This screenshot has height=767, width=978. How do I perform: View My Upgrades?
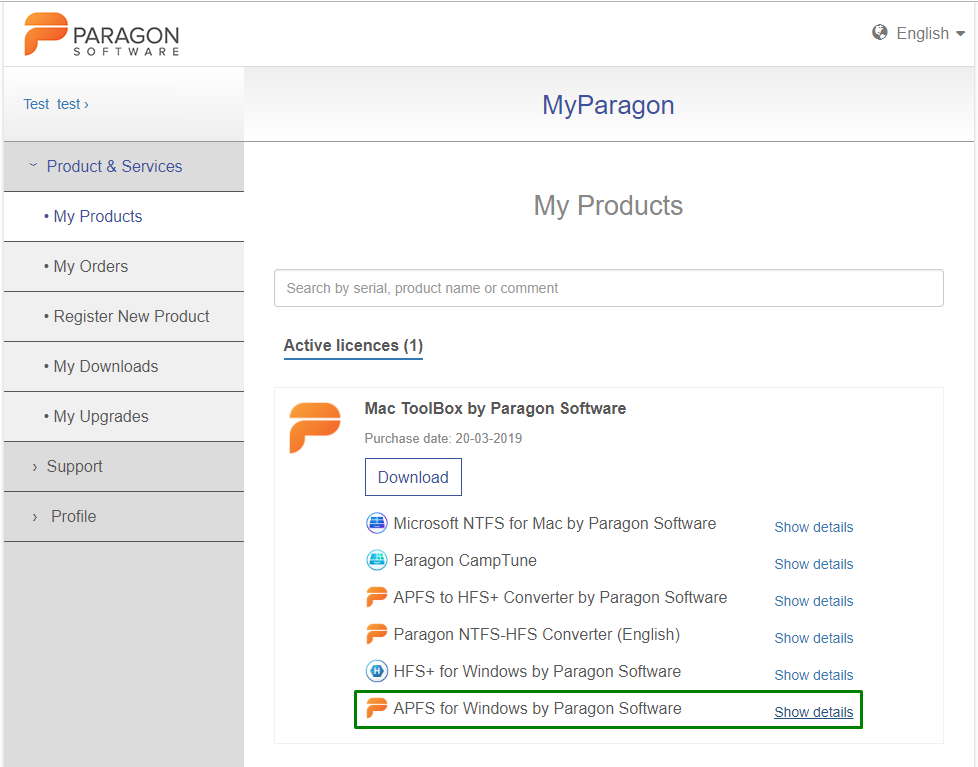point(123,417)
